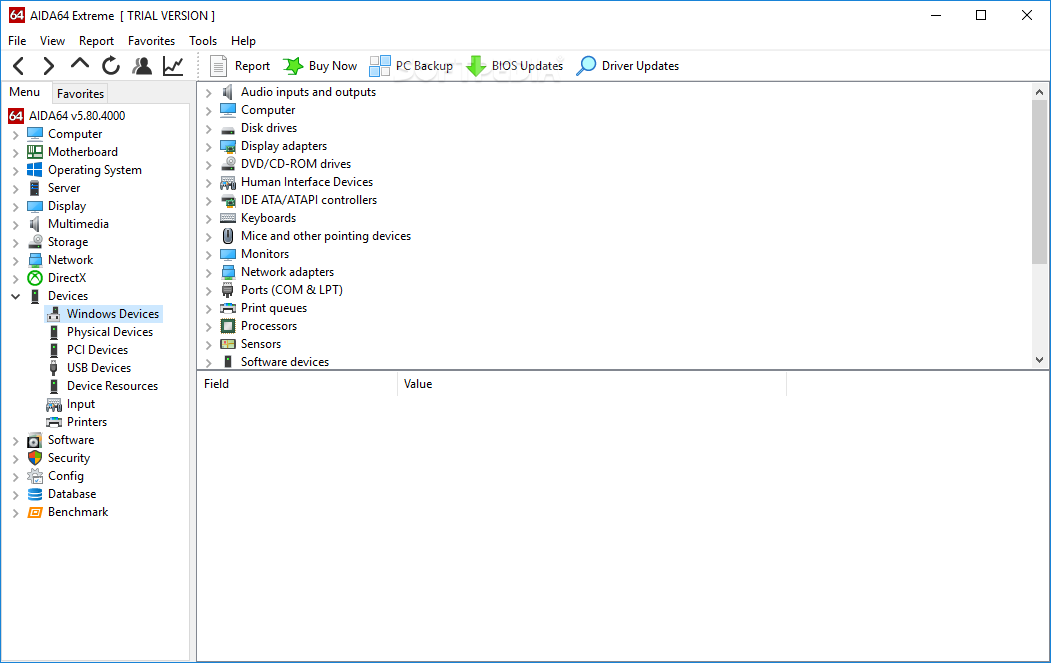Refresh using the circular arrow toolbar icon
Screen dimensions: 1051x663
coord(111,66)
